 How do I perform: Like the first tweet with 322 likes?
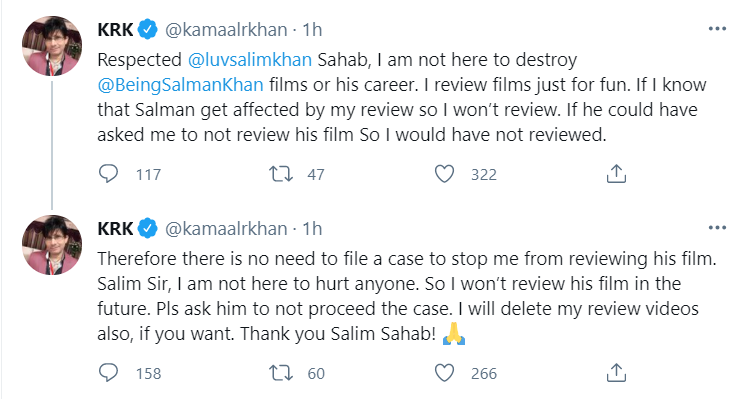pyautogui.click(x=444, y=174)
